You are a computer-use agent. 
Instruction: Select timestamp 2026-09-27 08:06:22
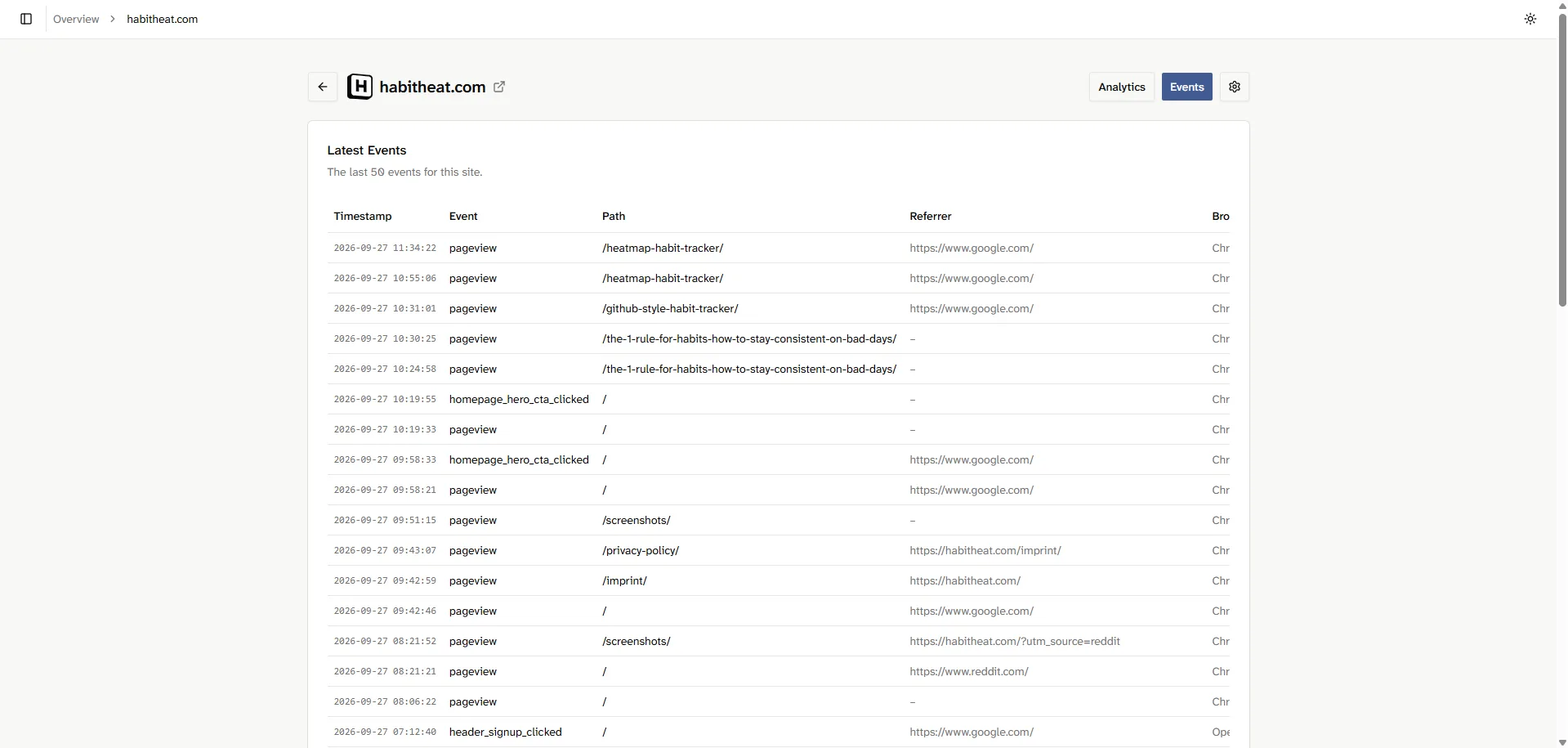coord(385,701)
